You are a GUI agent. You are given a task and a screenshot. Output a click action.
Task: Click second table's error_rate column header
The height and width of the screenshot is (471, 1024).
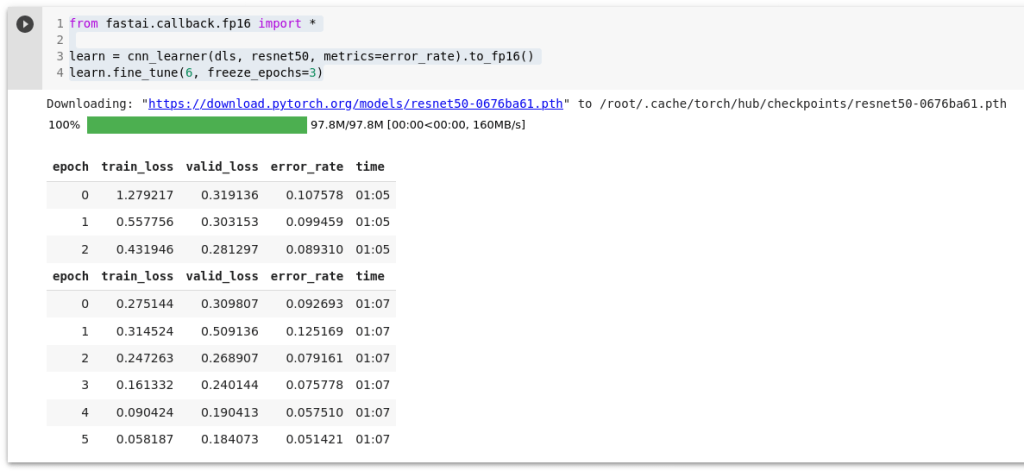coord(307,276)
